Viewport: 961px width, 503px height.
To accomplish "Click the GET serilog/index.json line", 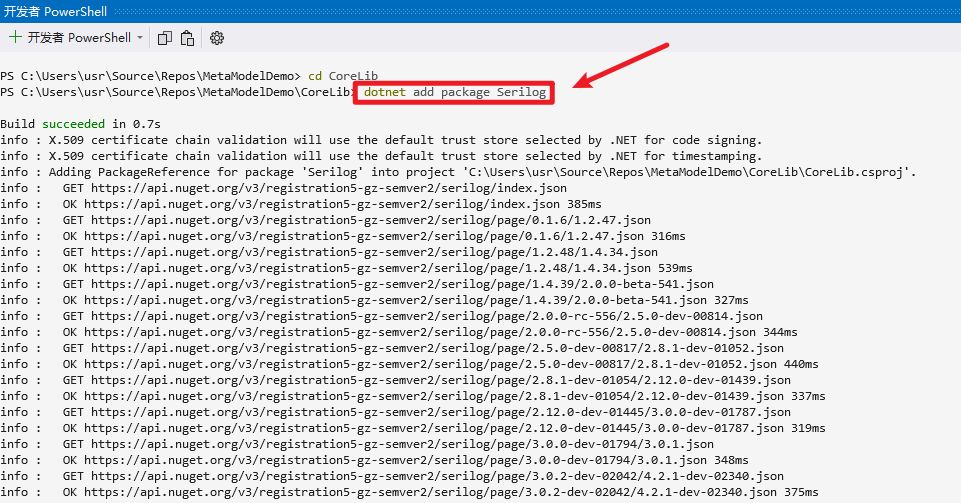I will click(283, 187).
